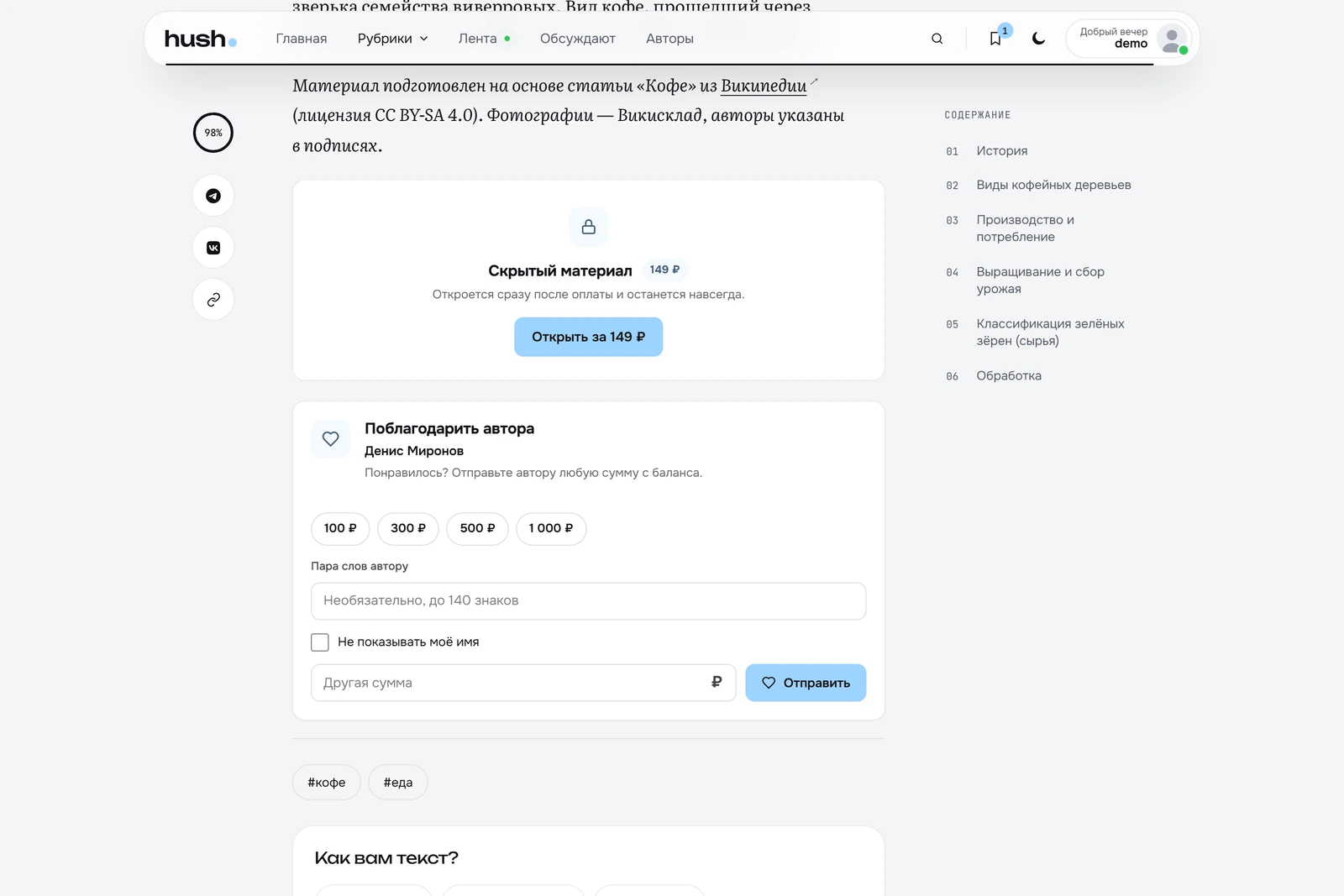Focus the Пара слов автору message field

pos(589,601)
